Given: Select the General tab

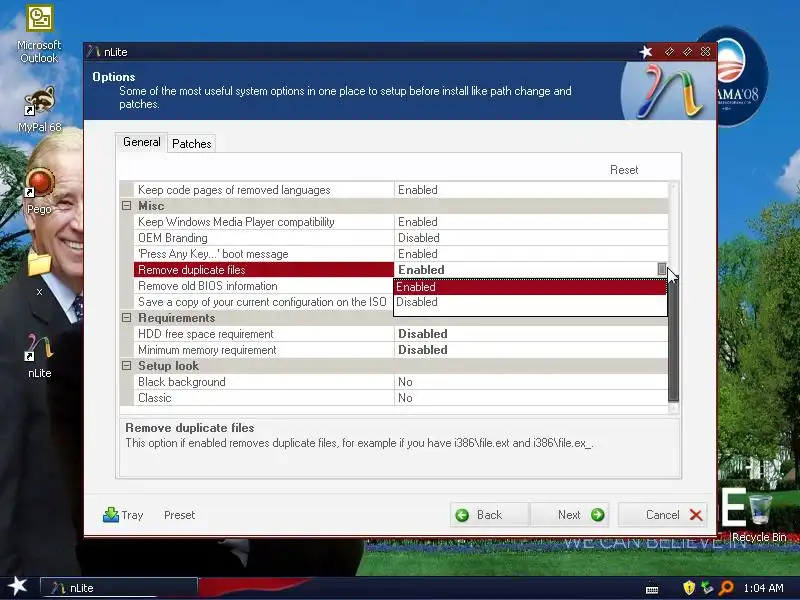Looking at the screenshot, I should click(x=141, y=142).
